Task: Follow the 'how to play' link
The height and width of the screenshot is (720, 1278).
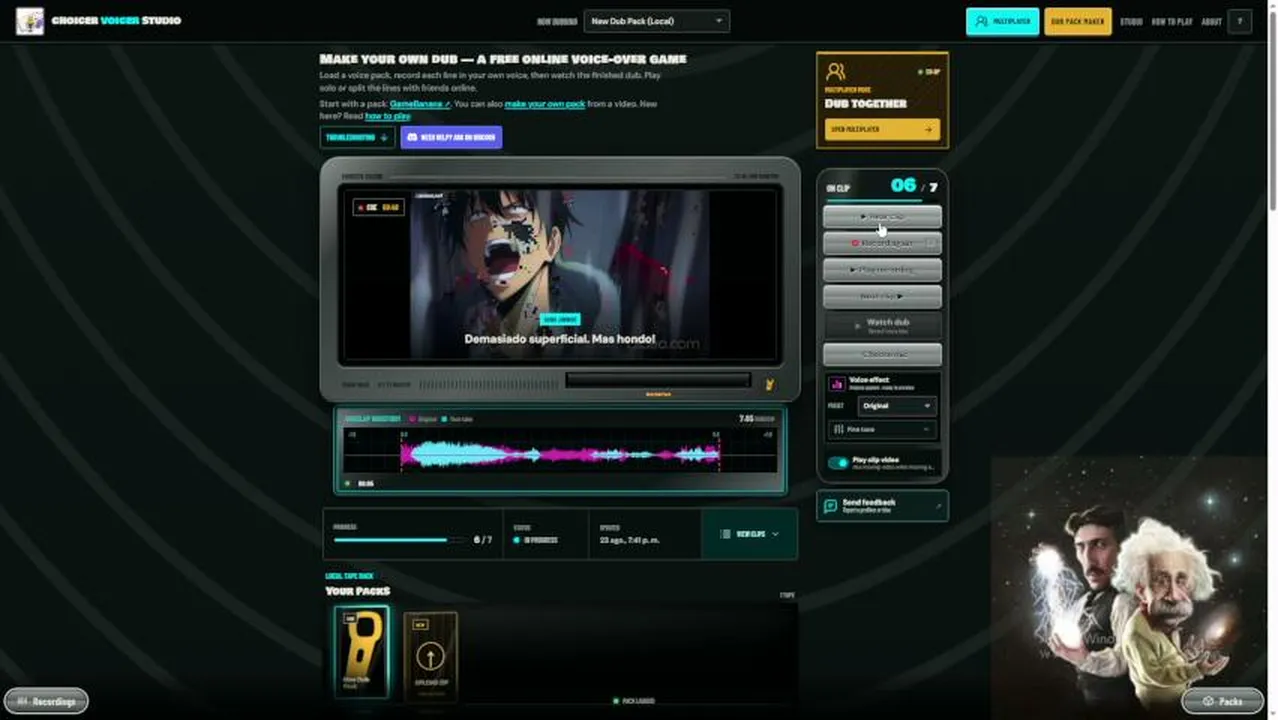Action: tap(387, 116)
